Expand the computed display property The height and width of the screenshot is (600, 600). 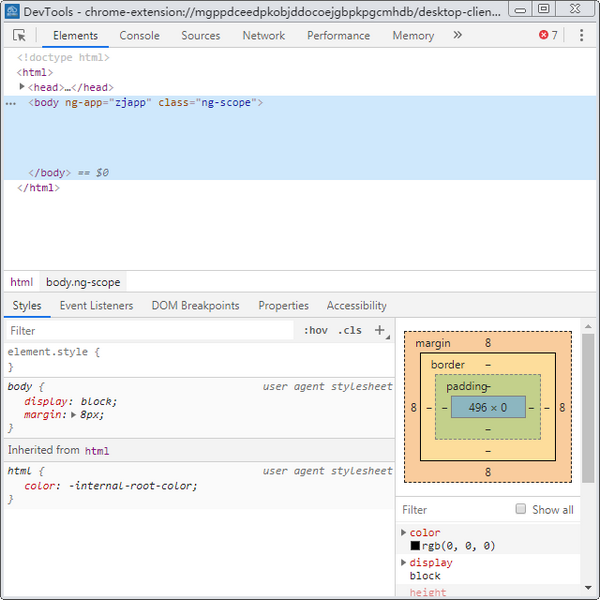pyautogui.click(x=403, y=563)
